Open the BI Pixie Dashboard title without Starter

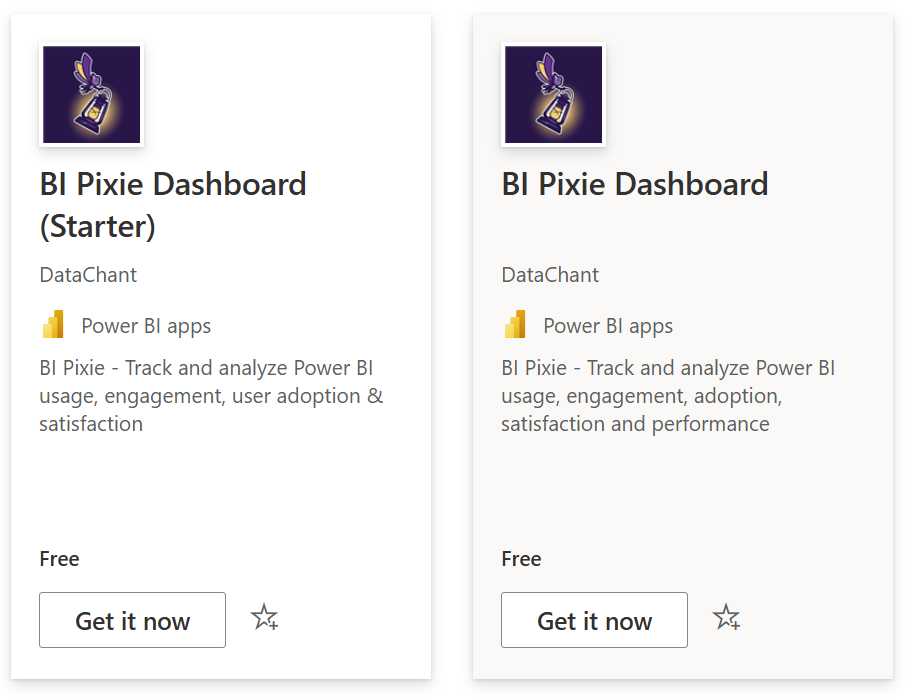click(x=635, y=185)
